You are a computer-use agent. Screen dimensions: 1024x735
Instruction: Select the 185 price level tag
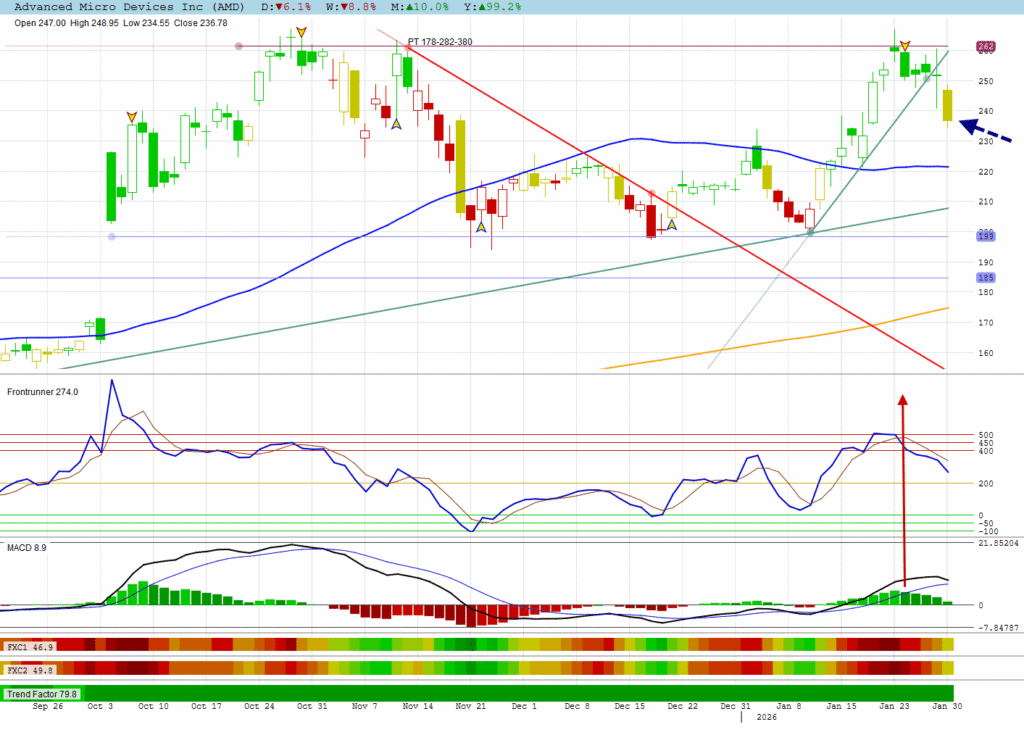pyautogui.click(x=985, y=277)
